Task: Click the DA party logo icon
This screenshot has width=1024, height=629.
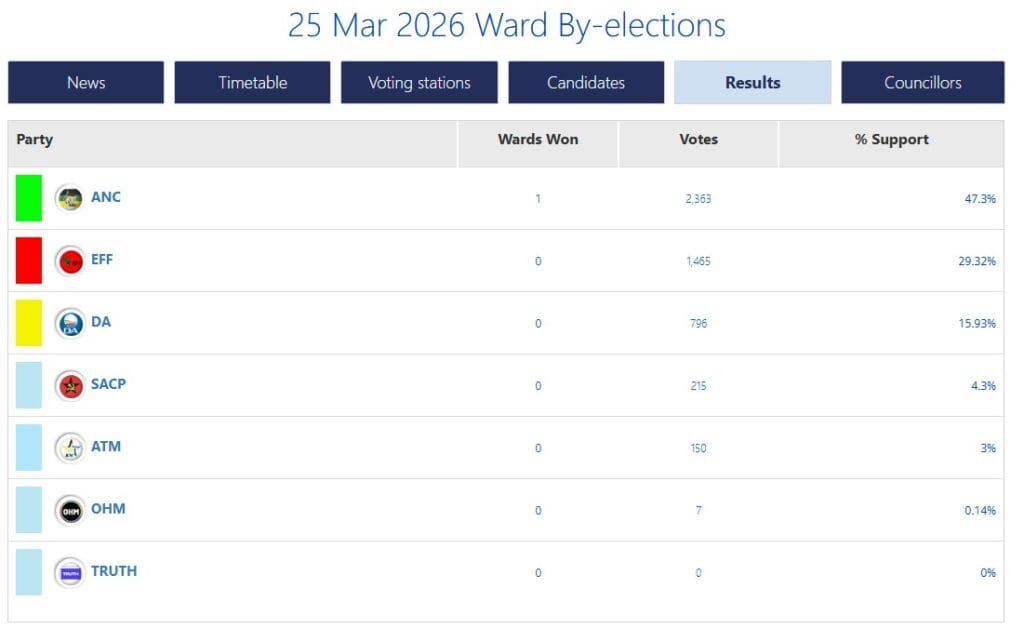Action: (70, 323)
